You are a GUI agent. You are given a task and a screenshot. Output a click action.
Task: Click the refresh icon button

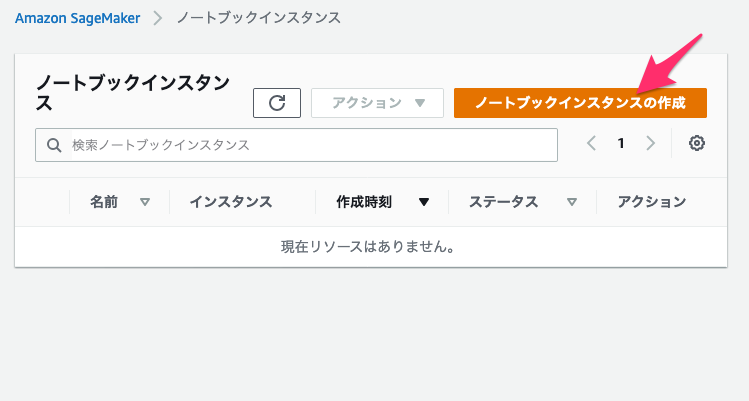click(x=277, y=103)
